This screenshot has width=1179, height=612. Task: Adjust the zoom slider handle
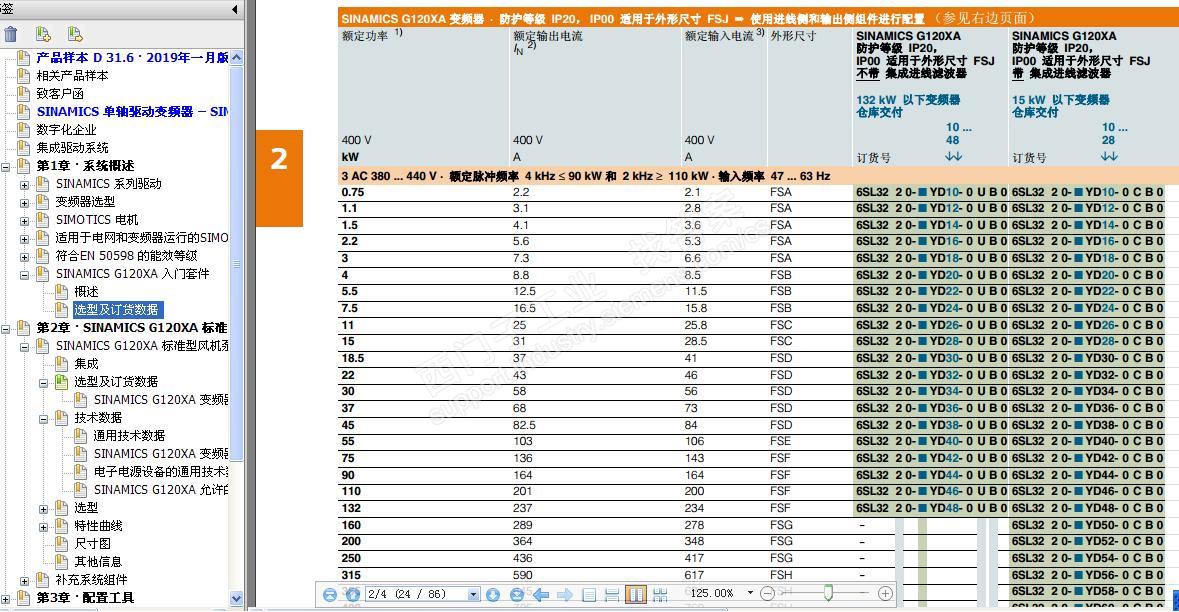coord(828,592)
